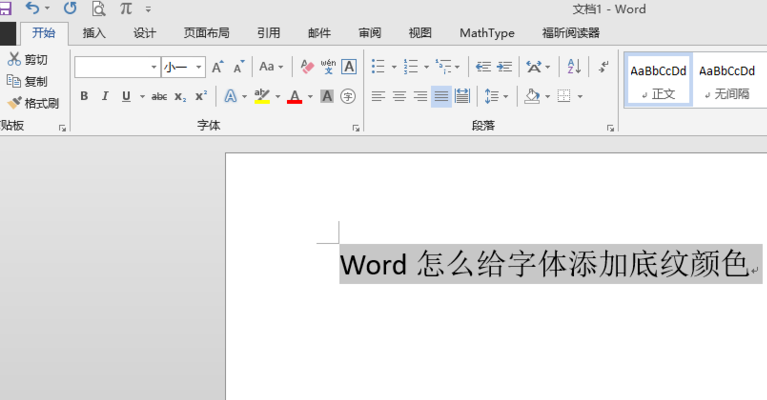
Task: Center align text
Action: [x=399, y=96]
